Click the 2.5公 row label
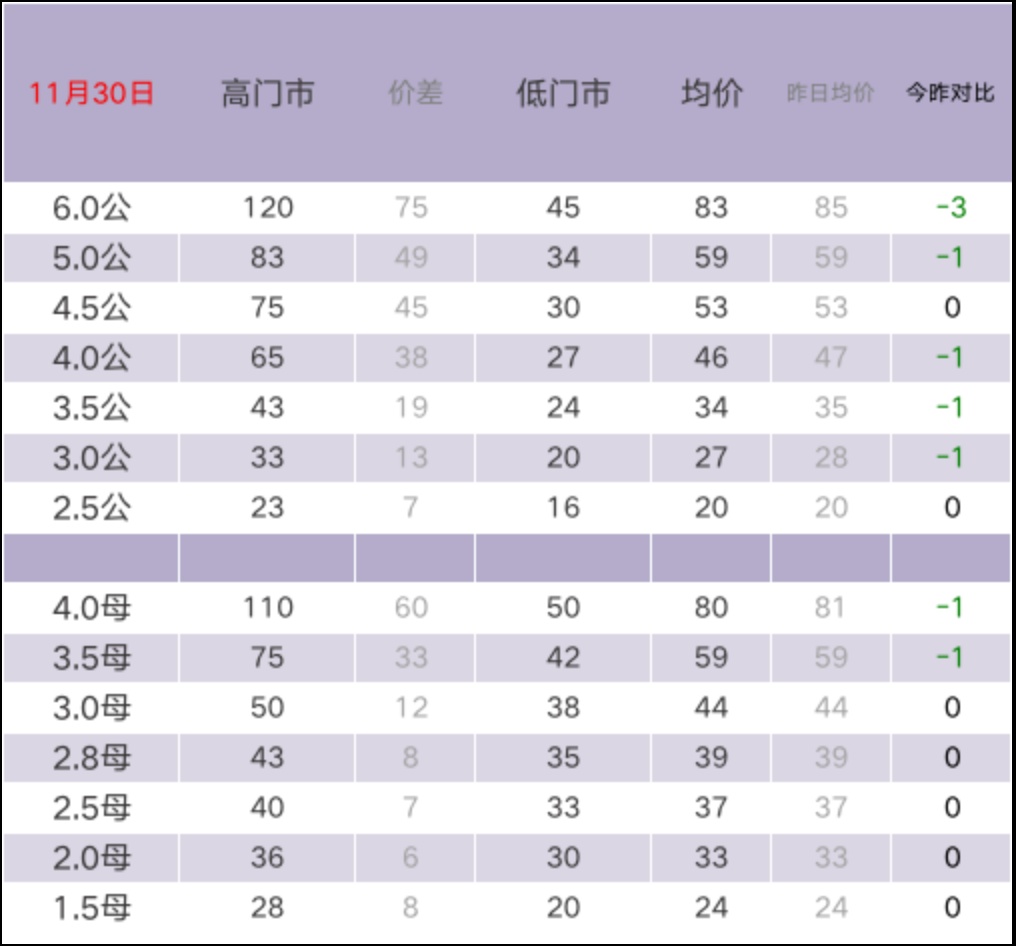The height and width of the screenshot is (946, 1016). click(x=91, y=508)
